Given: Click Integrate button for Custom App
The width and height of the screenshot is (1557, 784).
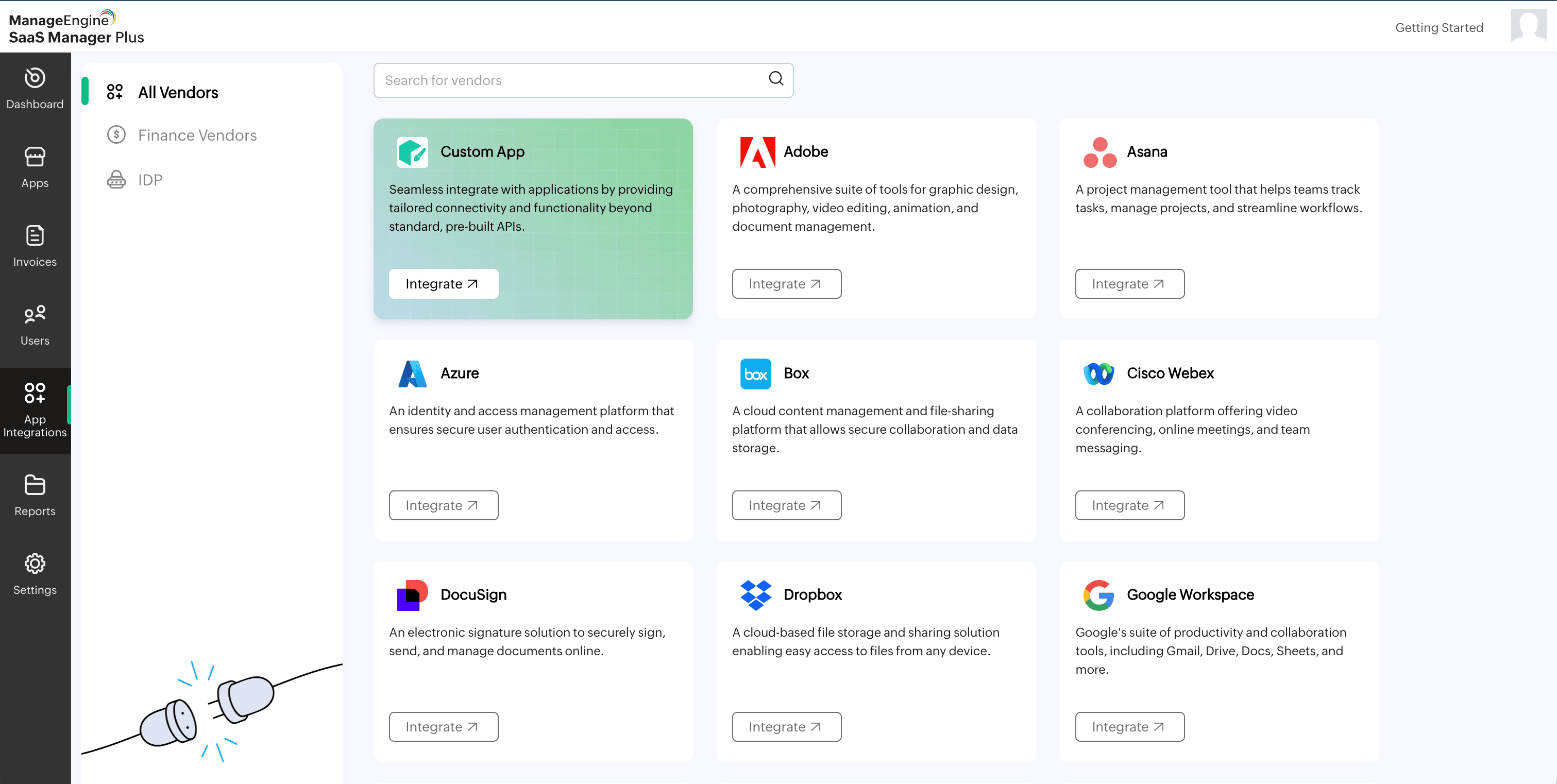Looking at the screenshot, I should point(443,284).
